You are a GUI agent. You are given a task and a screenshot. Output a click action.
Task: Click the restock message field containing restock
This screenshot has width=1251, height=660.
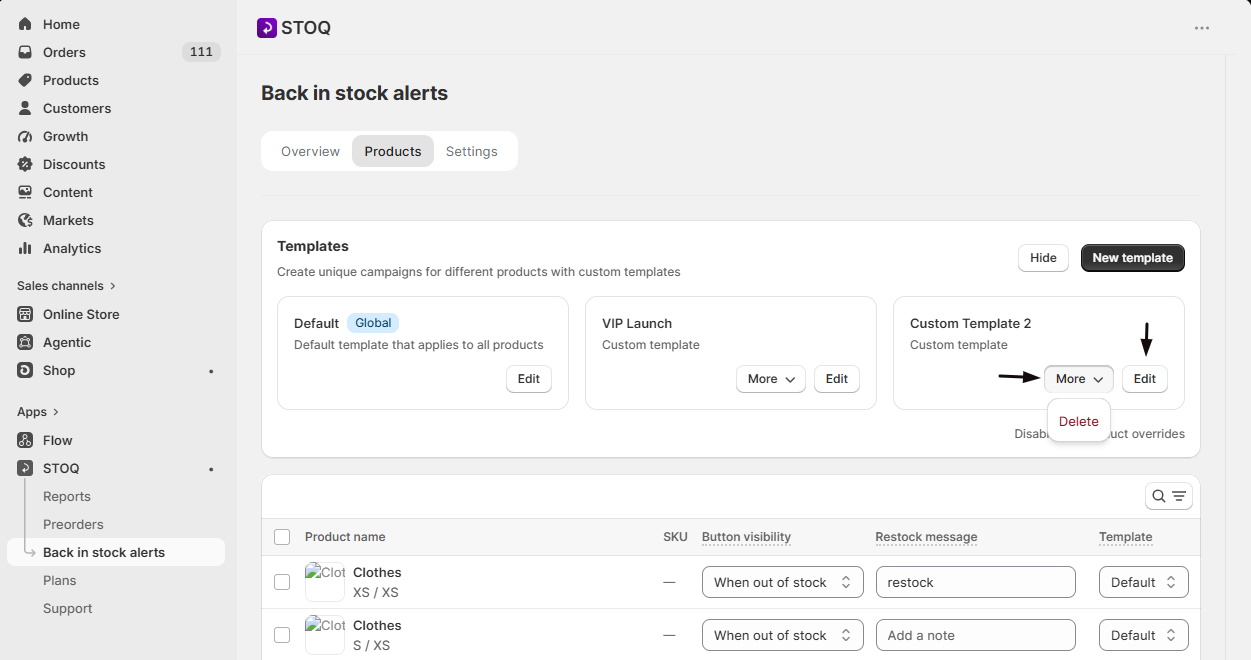(x=976, y=582)
